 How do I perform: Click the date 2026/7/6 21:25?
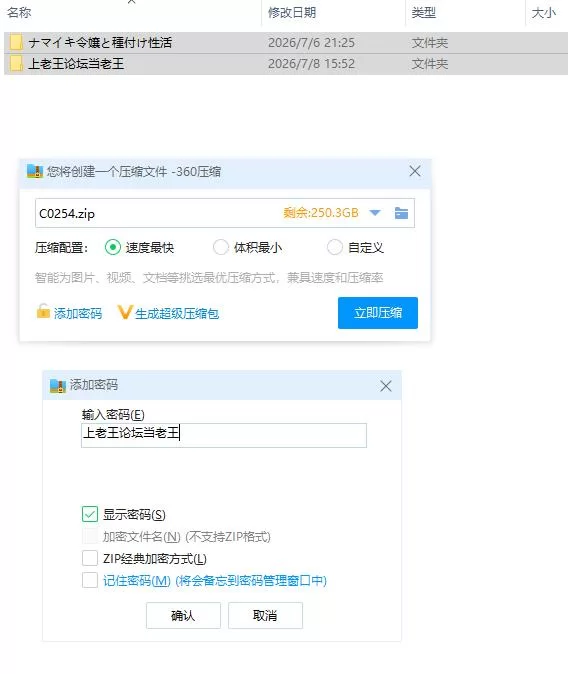pyautogui.click(x=312, y=43)
